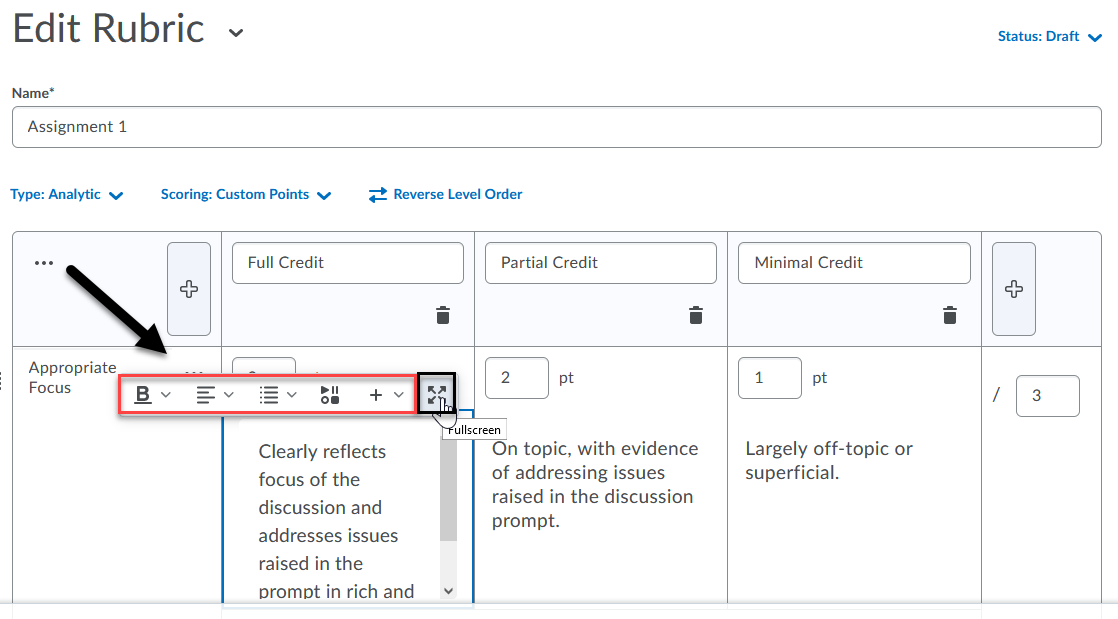The image size is (1118, 619).
Task: Click the Partial Credit points field
Action: [517, 378]
